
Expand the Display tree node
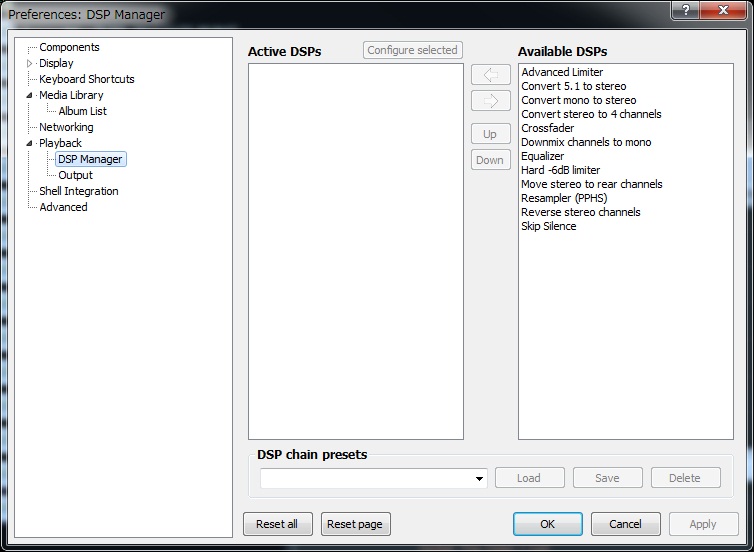(x=29, y=63)
